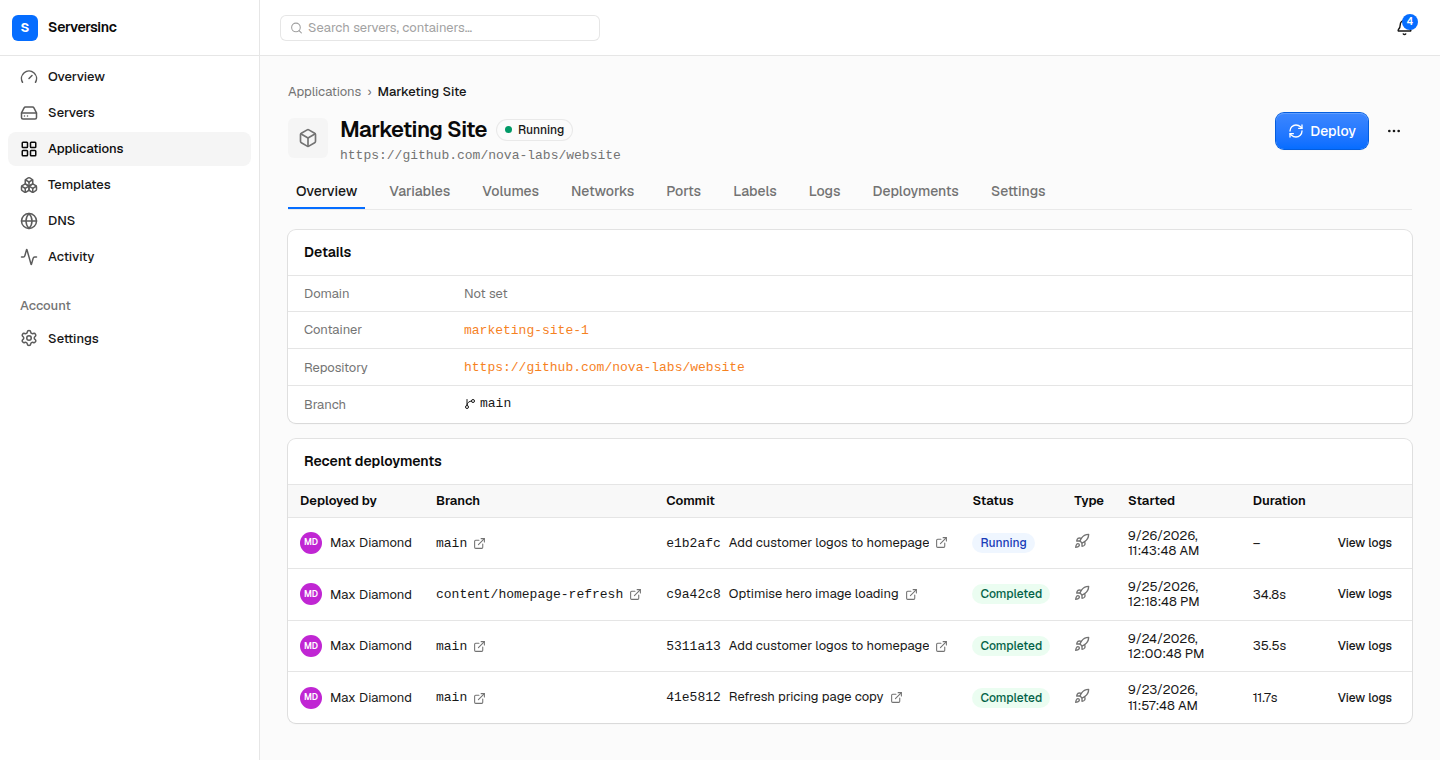The image size is (1440, 760).
Task: Open main branch link in the 5311a13 row
Action: pos(461,646)
